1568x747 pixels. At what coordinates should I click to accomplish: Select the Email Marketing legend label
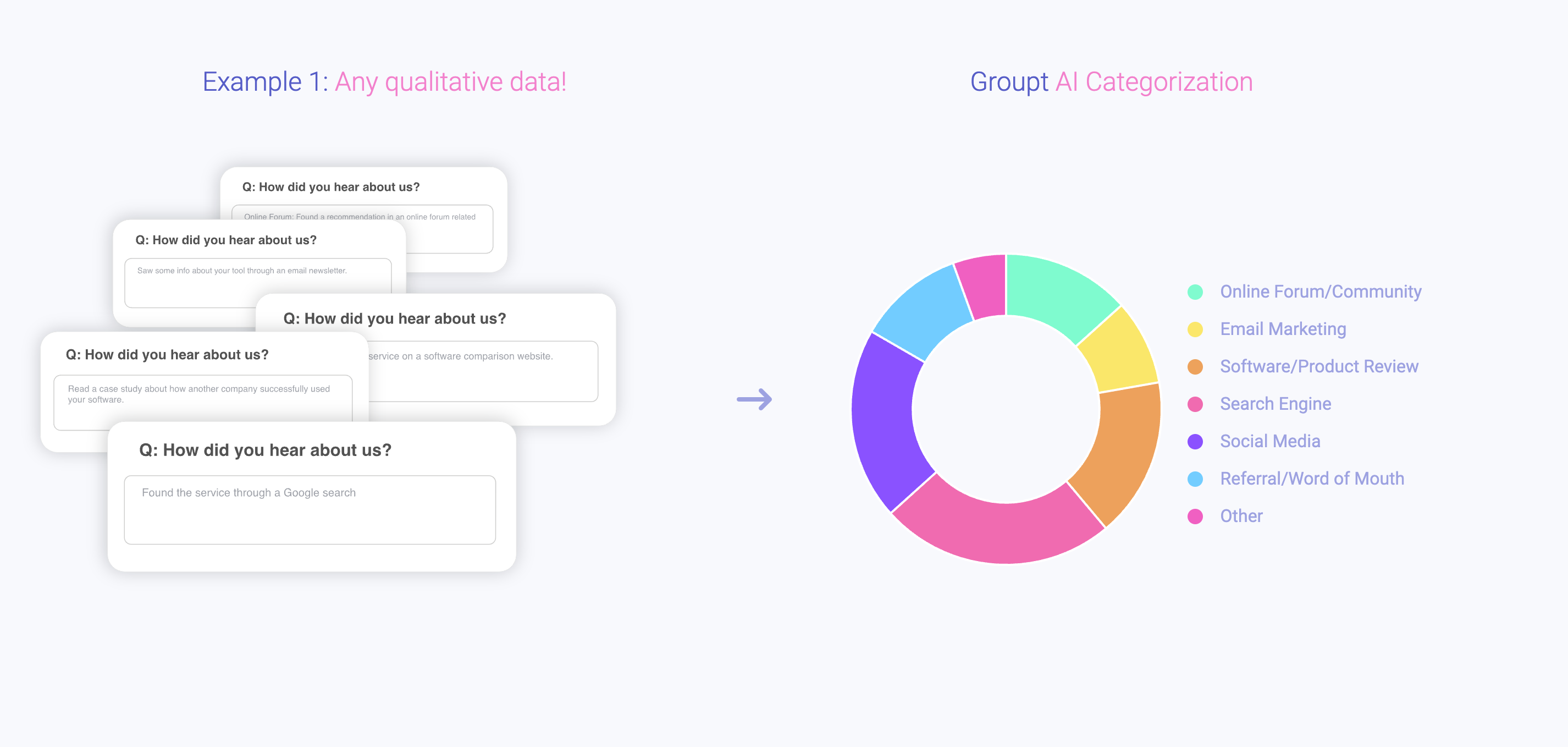[x=1283, y=329]
